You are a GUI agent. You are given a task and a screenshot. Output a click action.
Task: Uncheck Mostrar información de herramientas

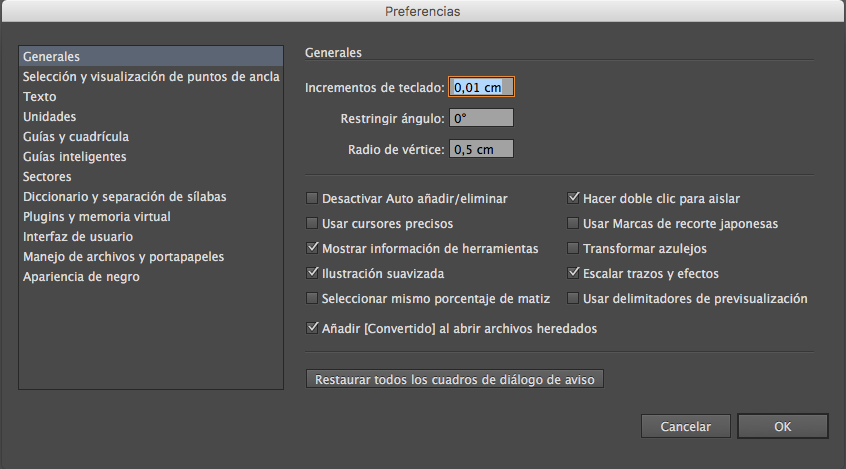[x=313, y=248]
